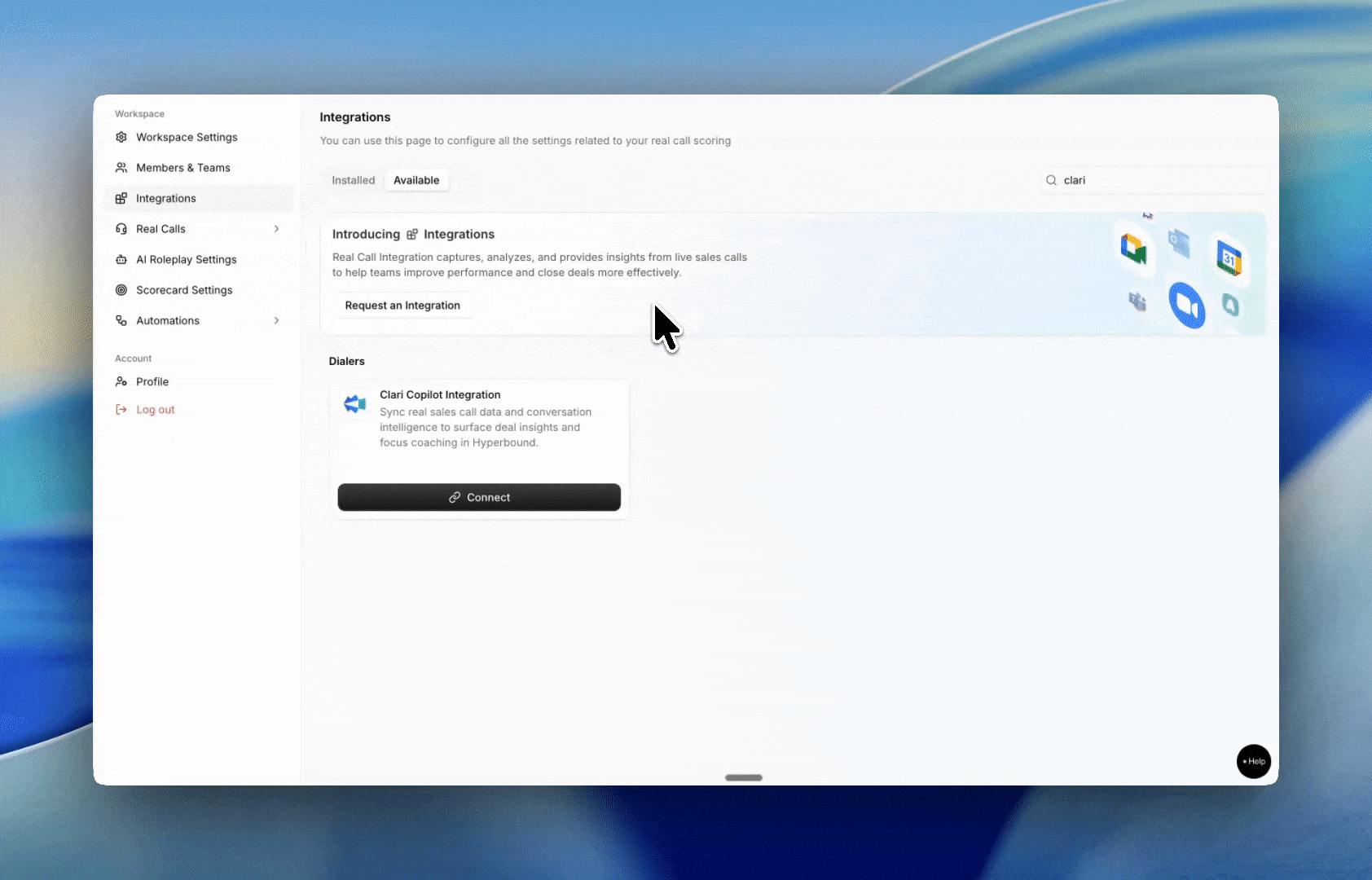Click the AI Roleplay Settings robot icon
The height and width of the screenshot is (880, 1372).
point(121,259)
